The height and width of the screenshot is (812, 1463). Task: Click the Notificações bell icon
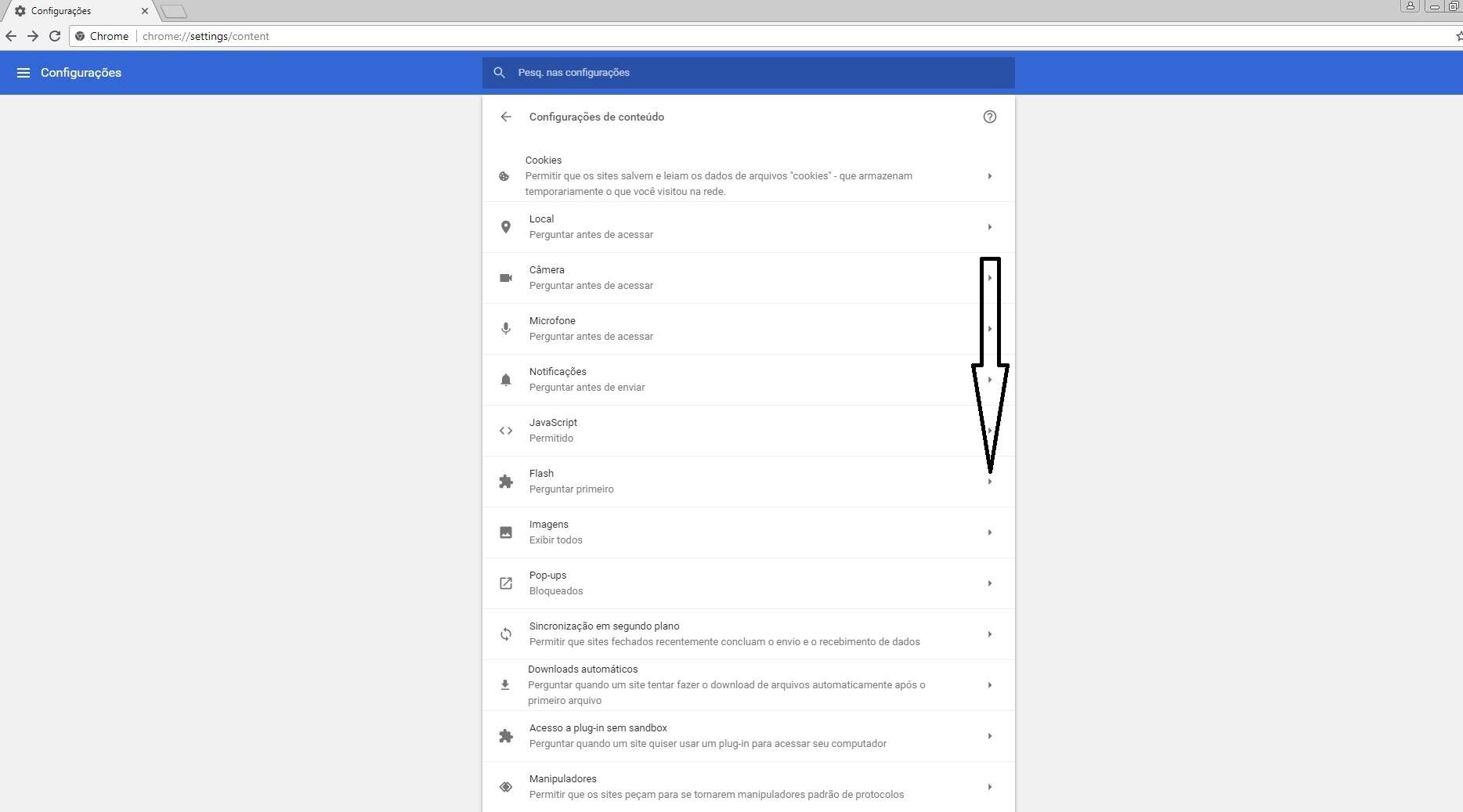click(506, 380)
